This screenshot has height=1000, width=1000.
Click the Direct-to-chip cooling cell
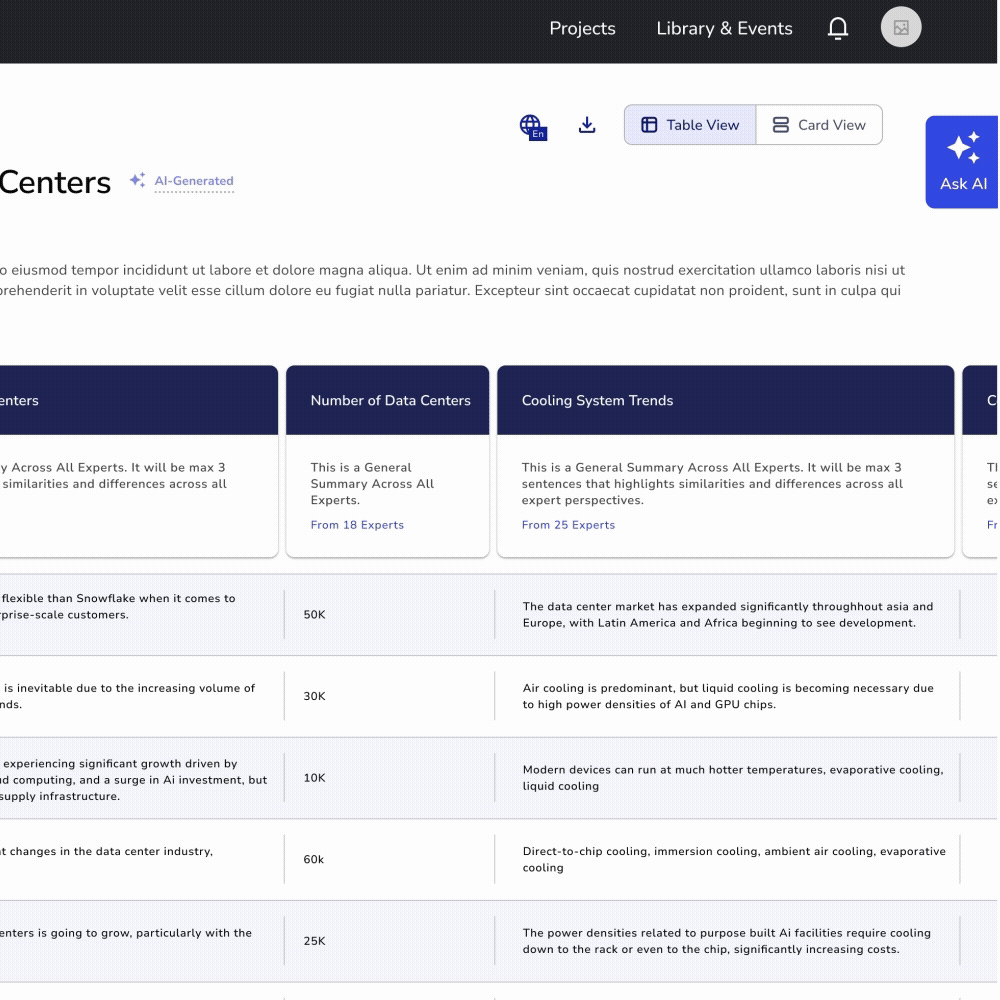[x=733, y=859]
